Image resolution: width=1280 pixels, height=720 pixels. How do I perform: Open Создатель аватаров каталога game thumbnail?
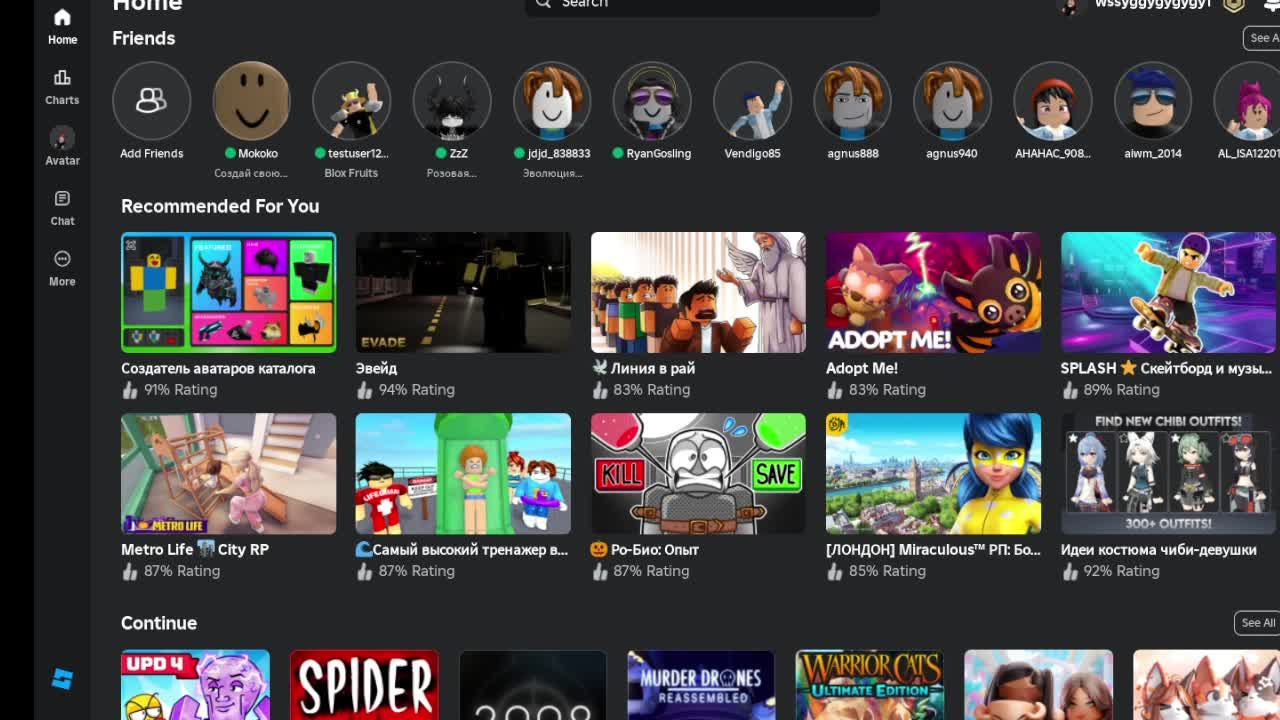point(228,292)
